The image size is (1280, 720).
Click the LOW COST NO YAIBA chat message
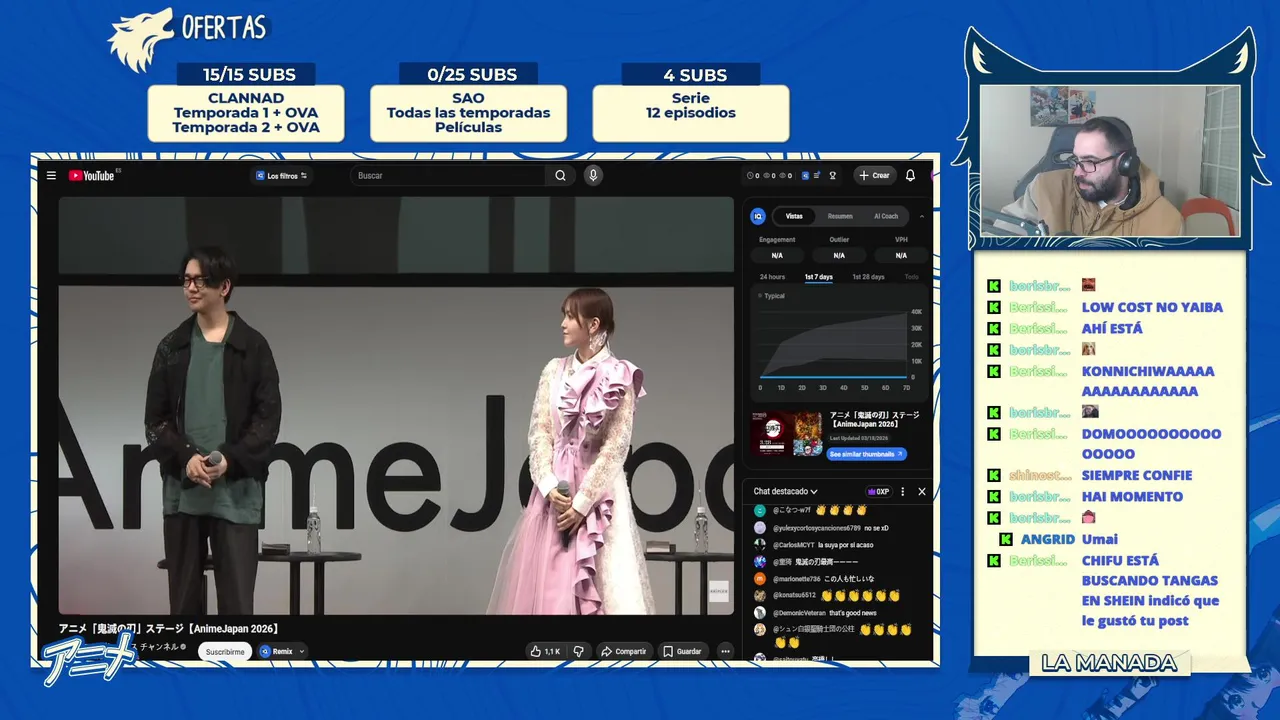pos(1152,307)
